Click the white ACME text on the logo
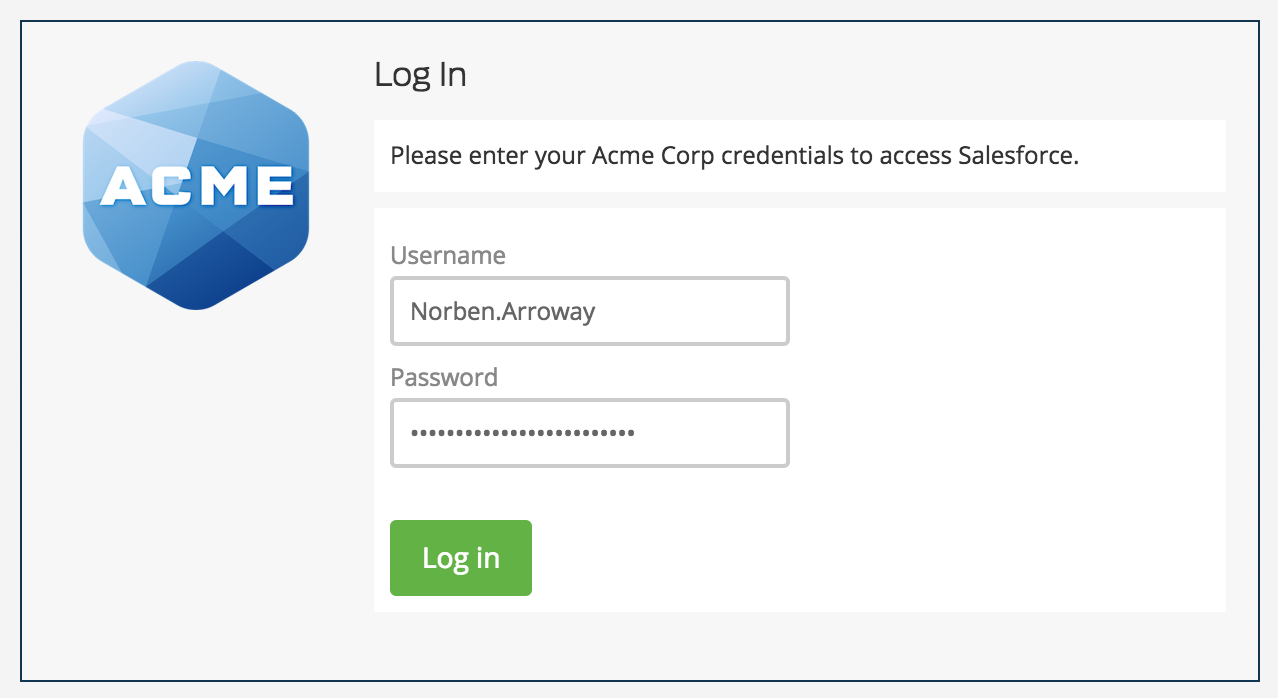Screen dimensions: 1278x698 coord(196,185)
